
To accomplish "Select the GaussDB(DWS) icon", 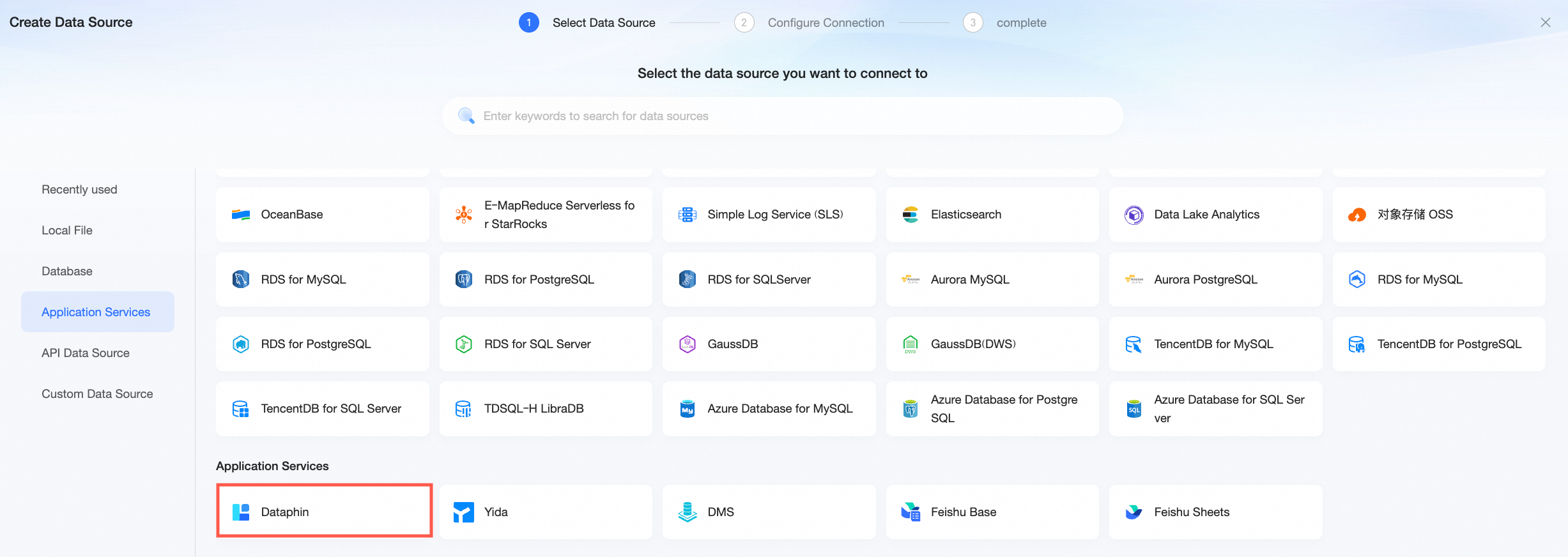I will (911, 344).
